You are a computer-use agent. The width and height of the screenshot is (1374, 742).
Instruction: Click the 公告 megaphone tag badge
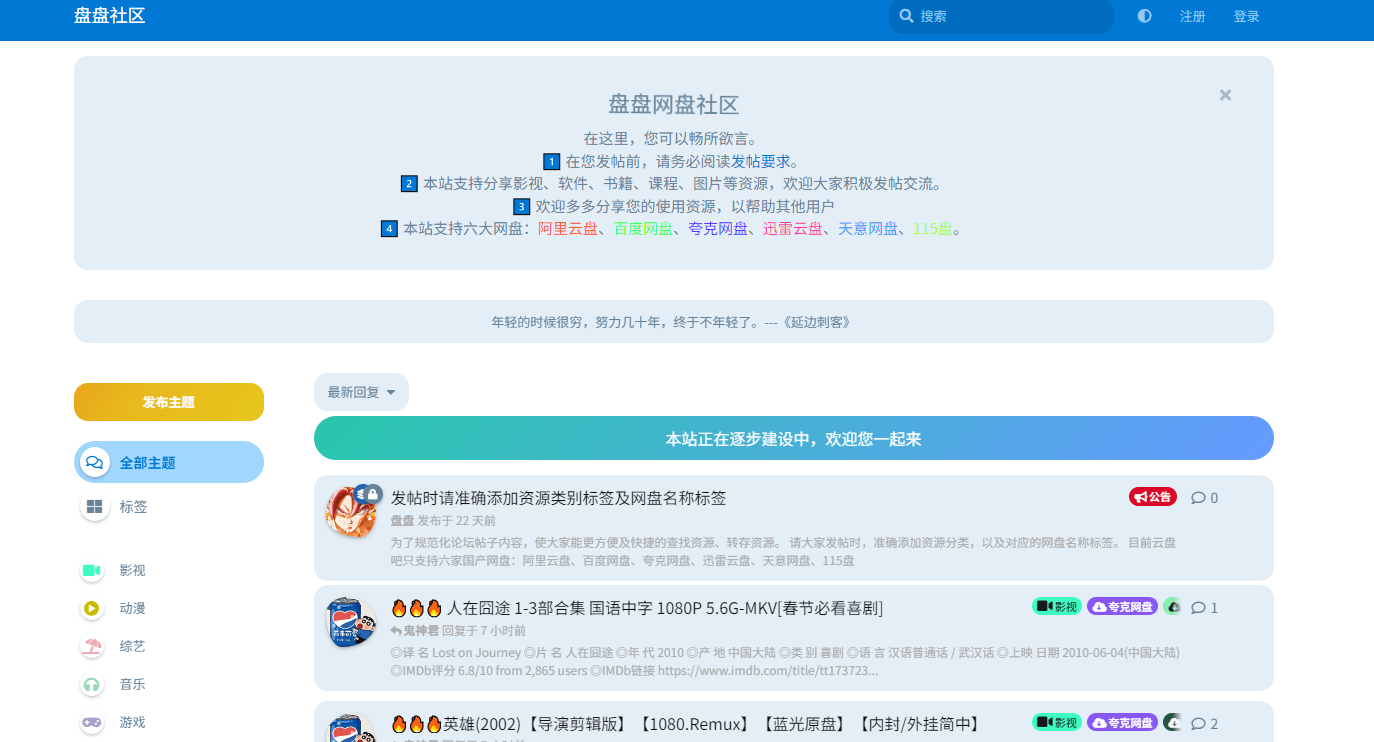1152,497
